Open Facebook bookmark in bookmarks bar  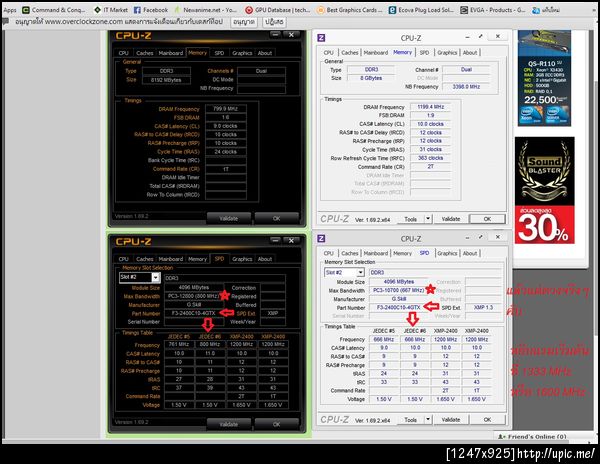[151, 10]
